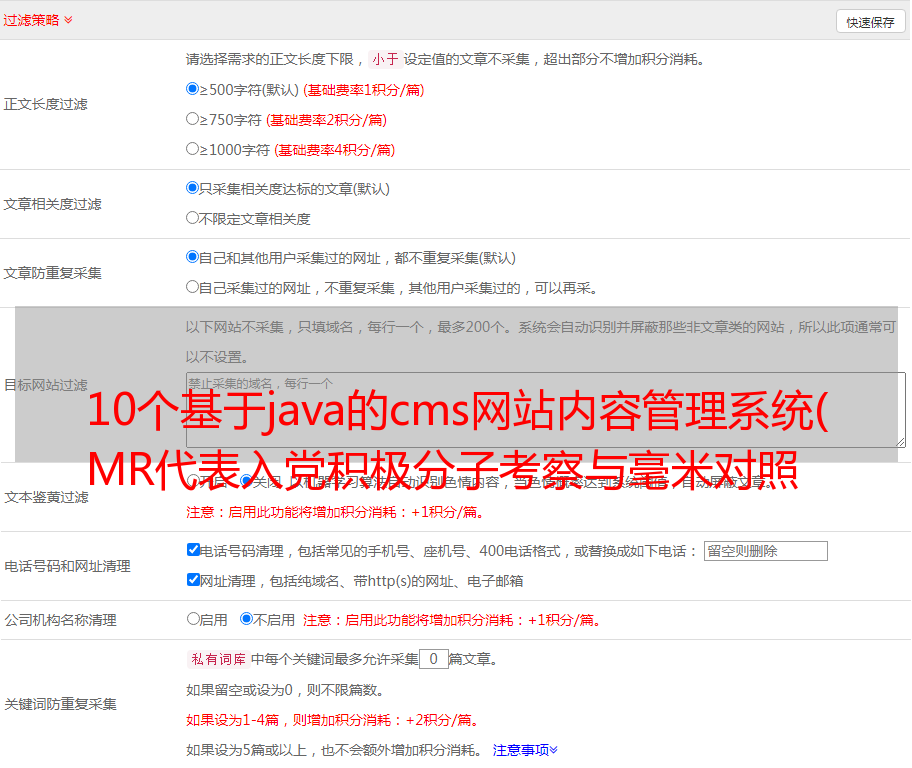Select ≥500字符 default length option

coord(193,89)
